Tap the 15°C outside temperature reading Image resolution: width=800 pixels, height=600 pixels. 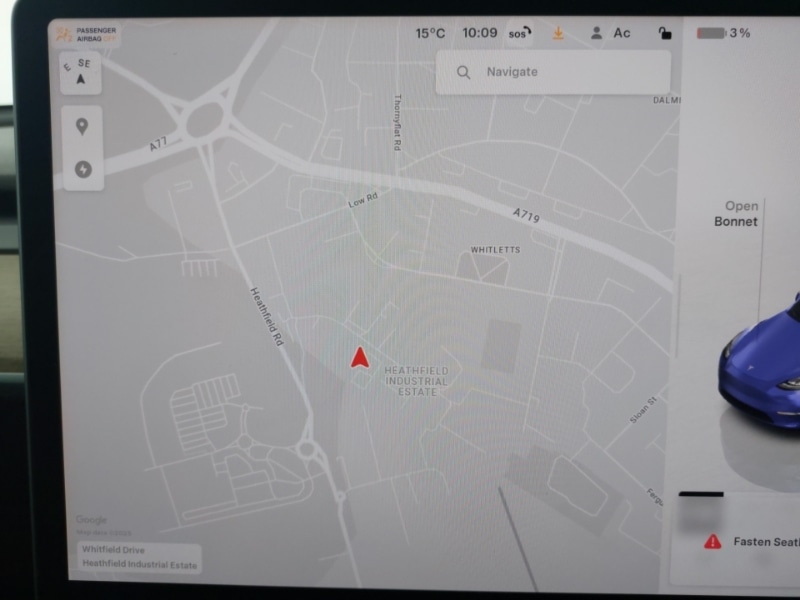430,33
